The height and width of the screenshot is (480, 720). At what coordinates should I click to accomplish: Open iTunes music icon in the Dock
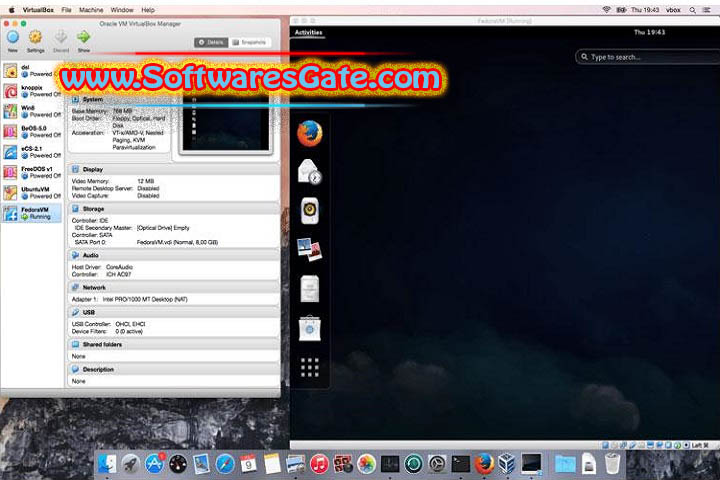tap(319, 464)
